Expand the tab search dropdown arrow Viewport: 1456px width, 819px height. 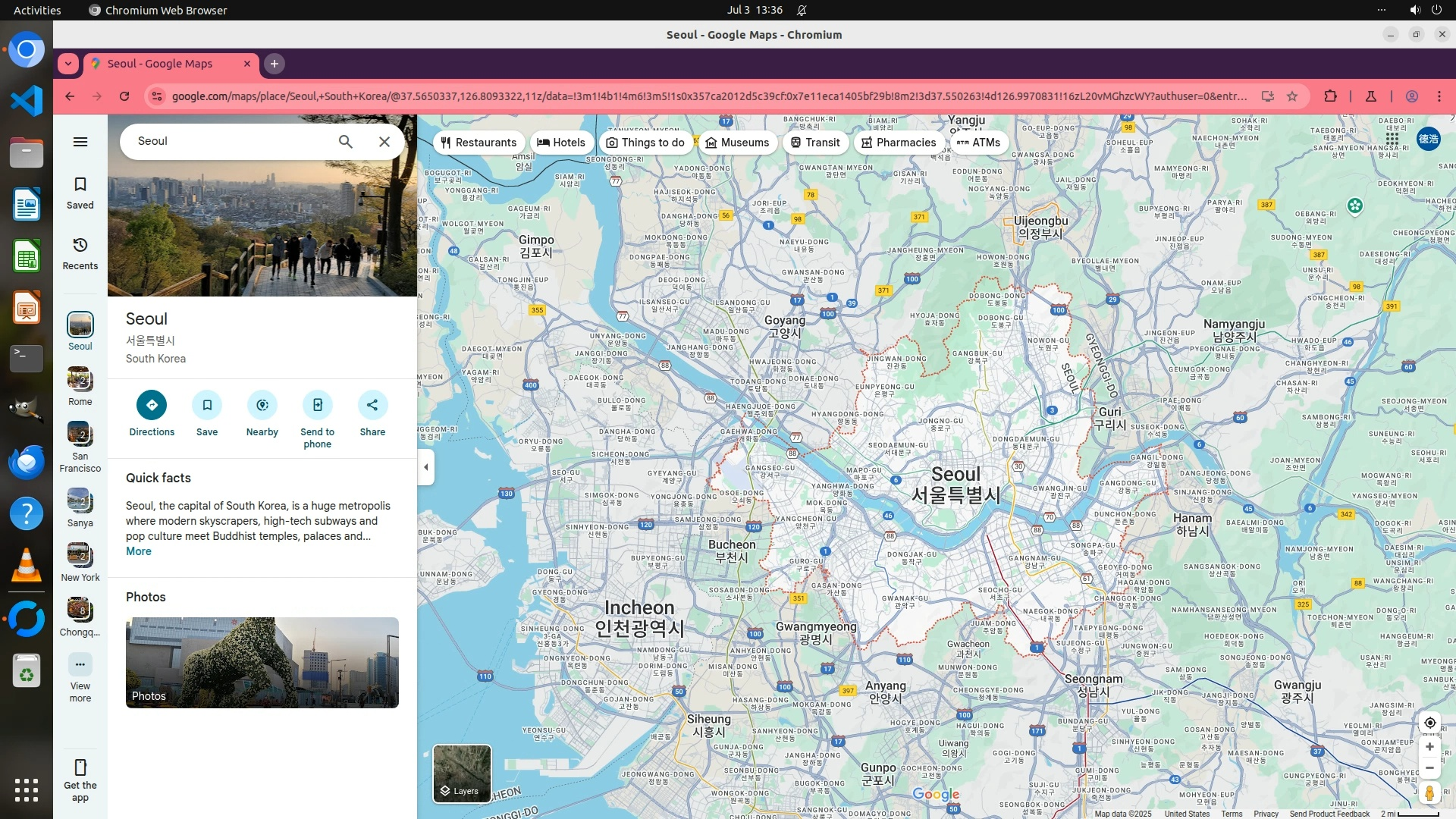[x=68, y=64]
